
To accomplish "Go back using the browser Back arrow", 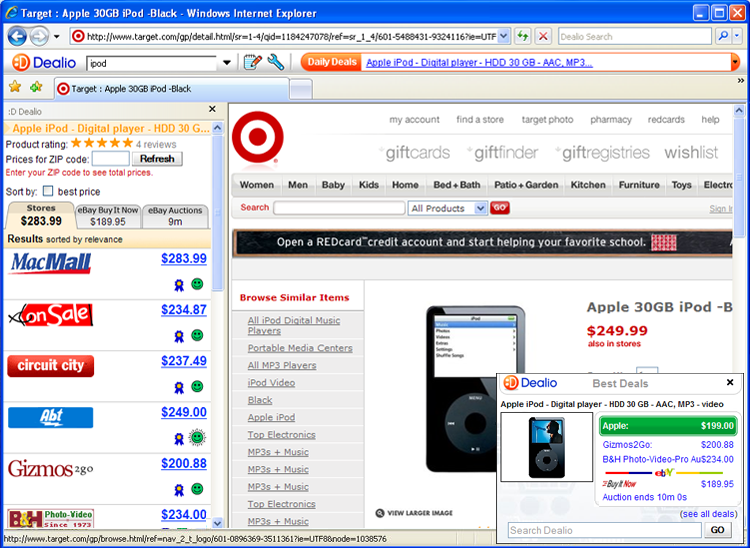I will click(x=17, y=36).
